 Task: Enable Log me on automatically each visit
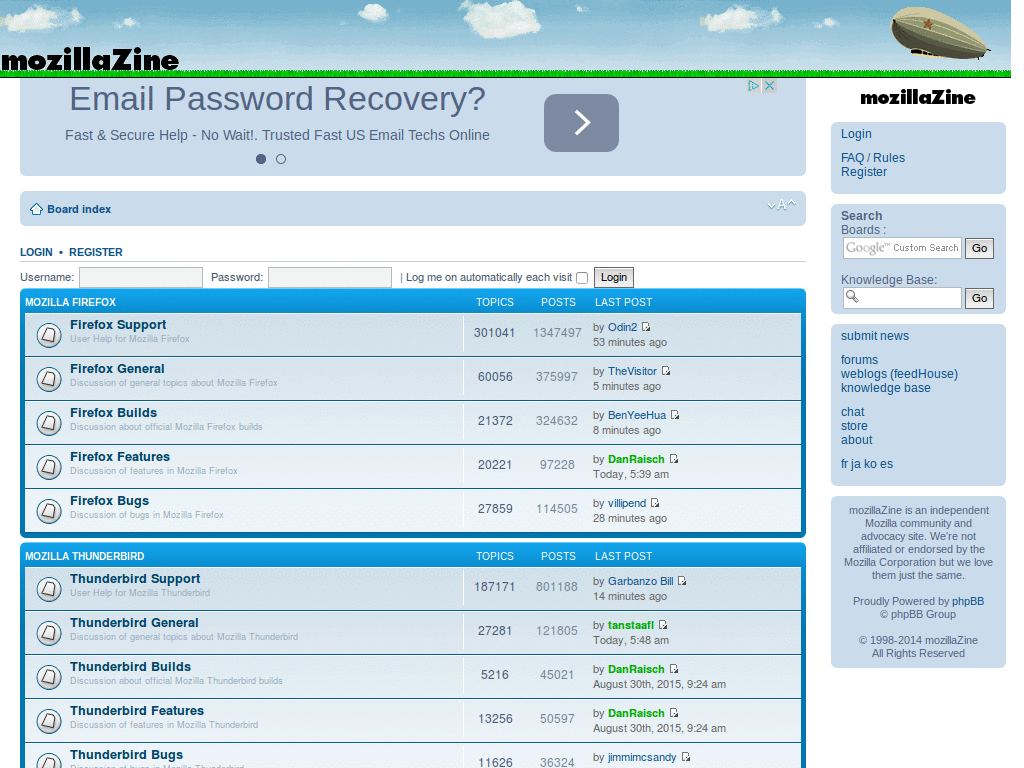pos(581,277)
